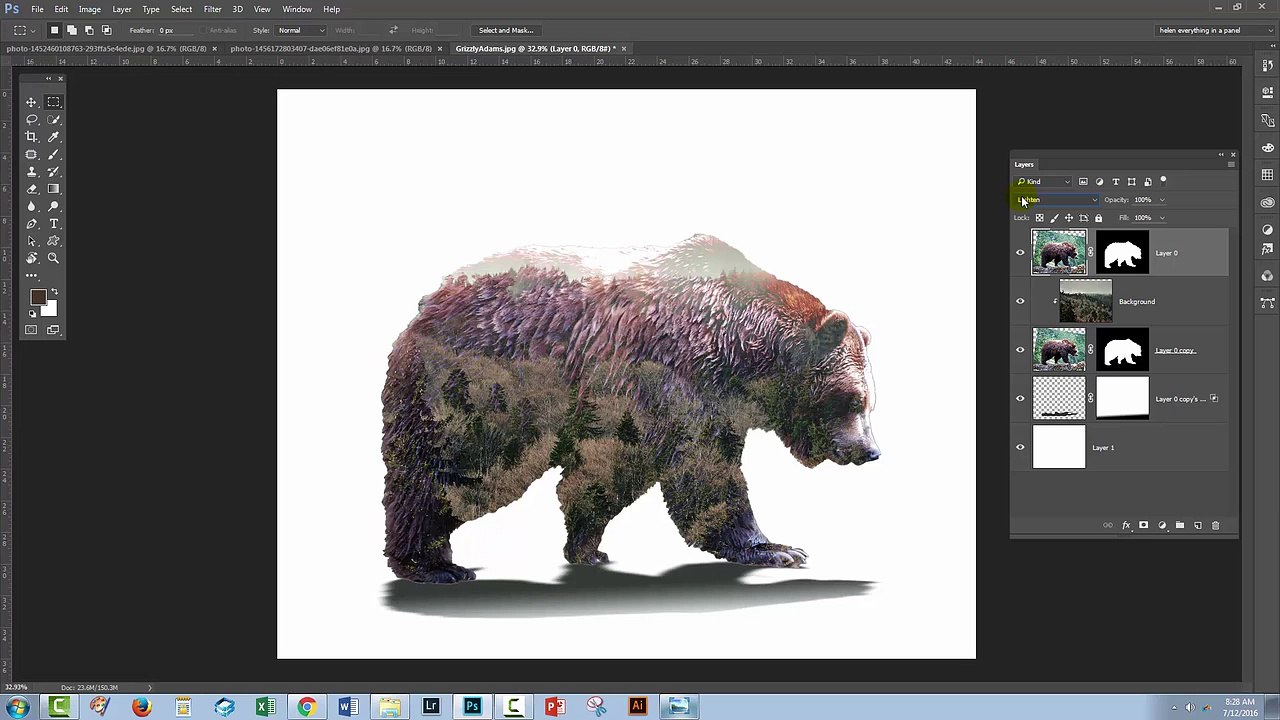
Task: Open the Filter menu
Action: [212, 9]
